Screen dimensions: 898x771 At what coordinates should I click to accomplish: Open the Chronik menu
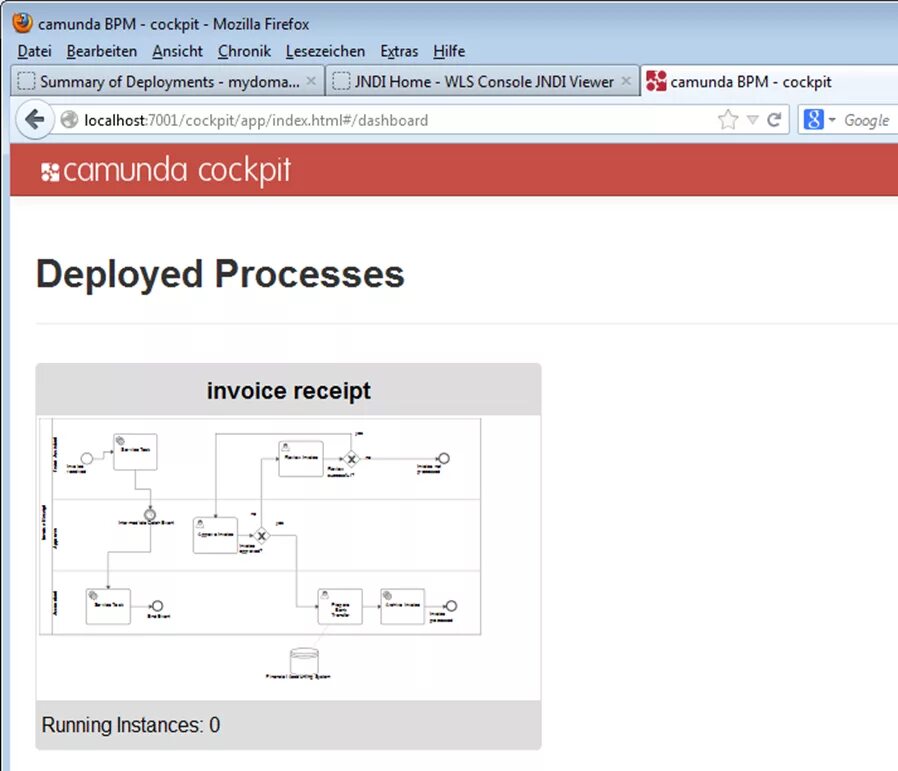(x=244, y=51)
